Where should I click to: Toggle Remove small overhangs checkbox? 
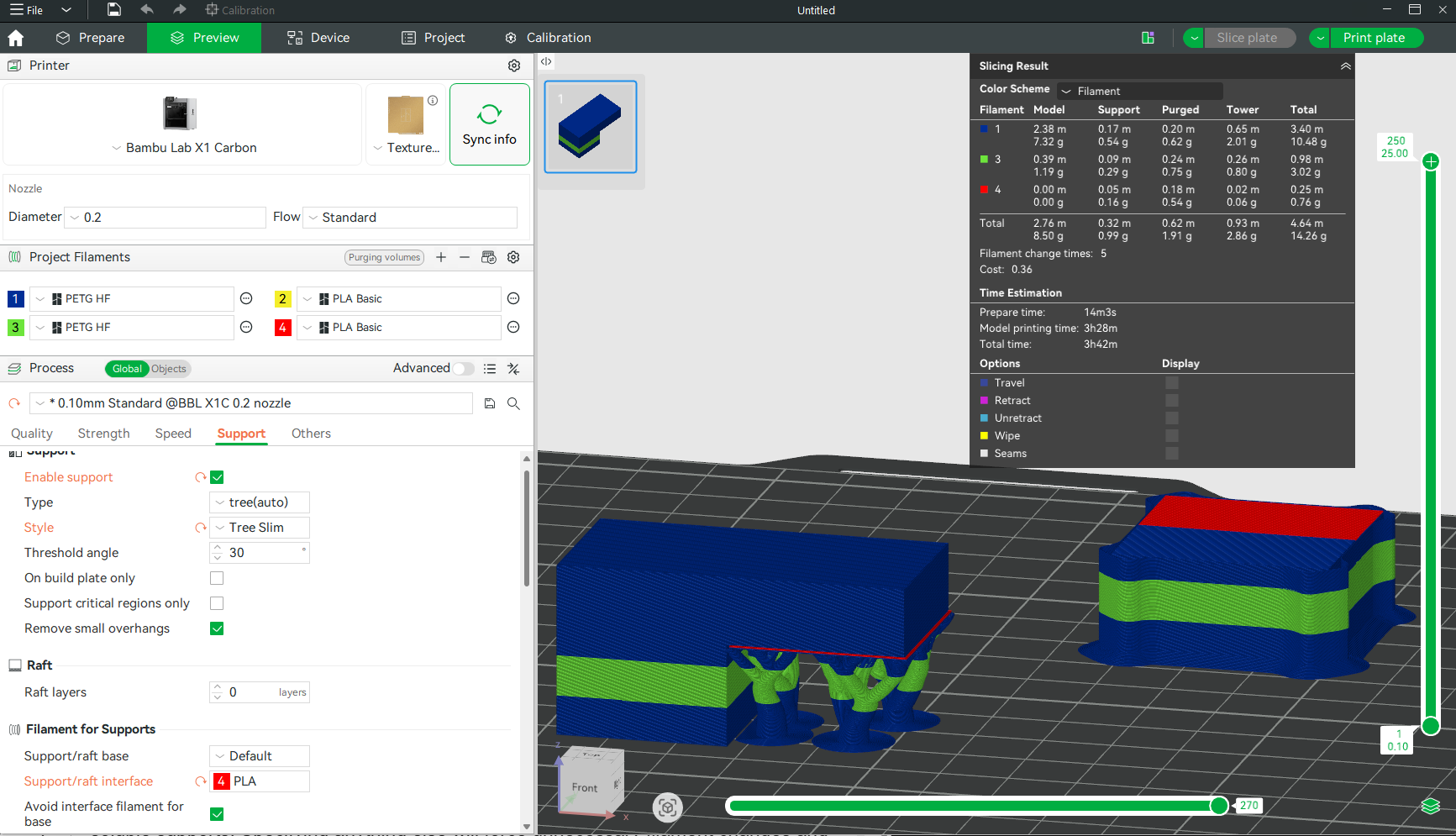pos(217,628)
